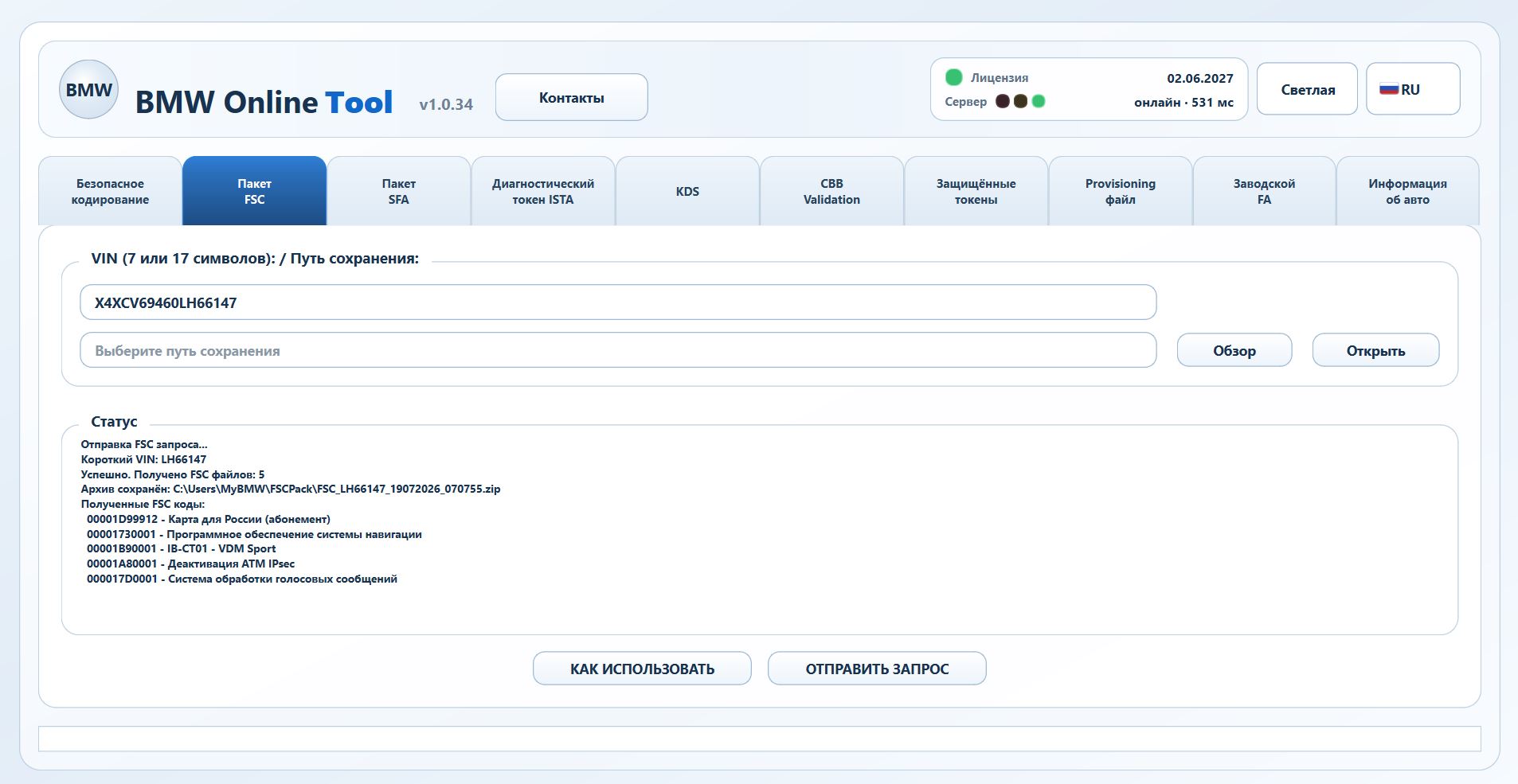Click the 00001A80001 Деактивация ATM IPsec line
This screenshot has height=784, width=1518.
[x=190, y=564]
